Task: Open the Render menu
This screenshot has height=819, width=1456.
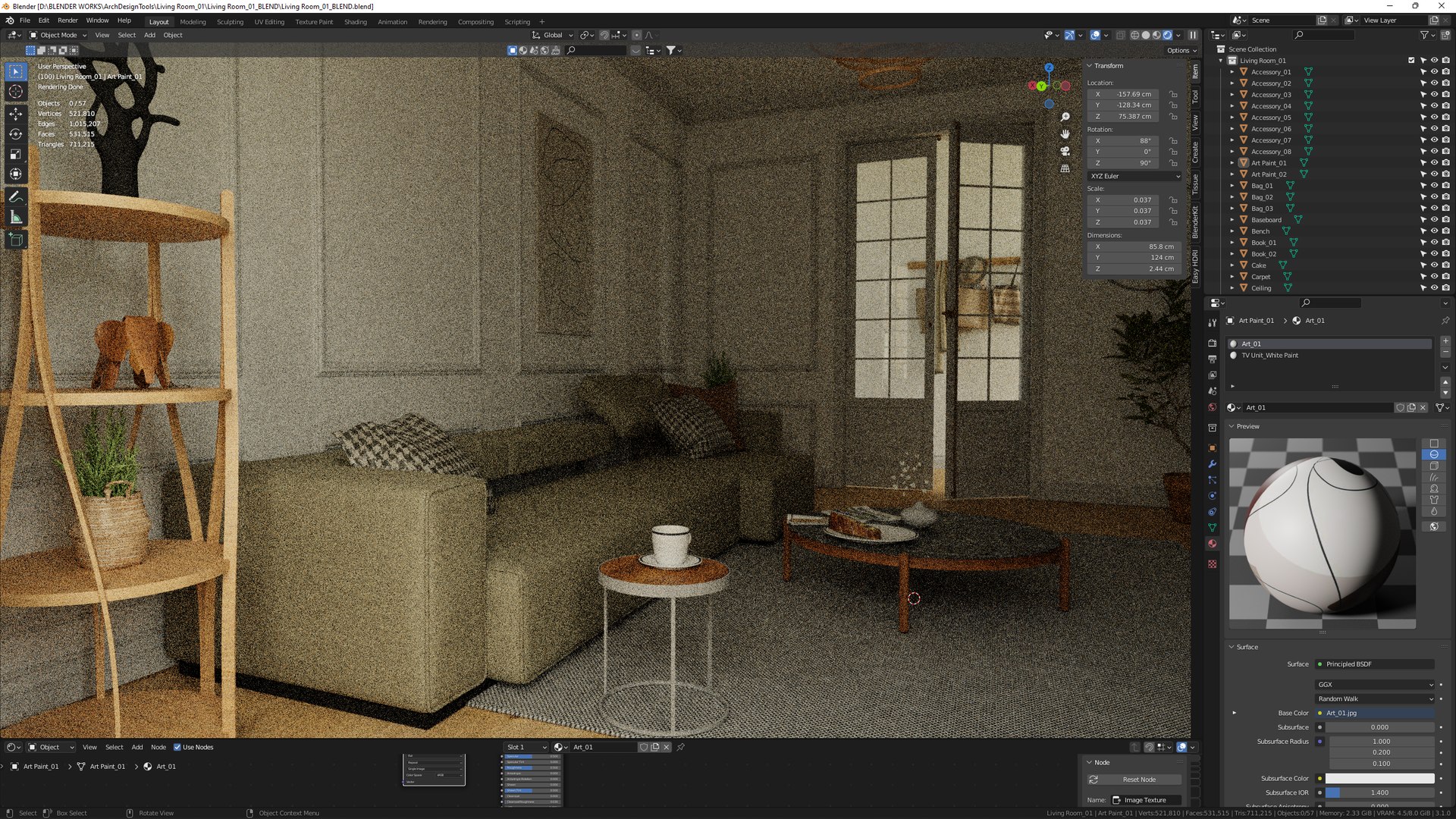Action: 67,20
